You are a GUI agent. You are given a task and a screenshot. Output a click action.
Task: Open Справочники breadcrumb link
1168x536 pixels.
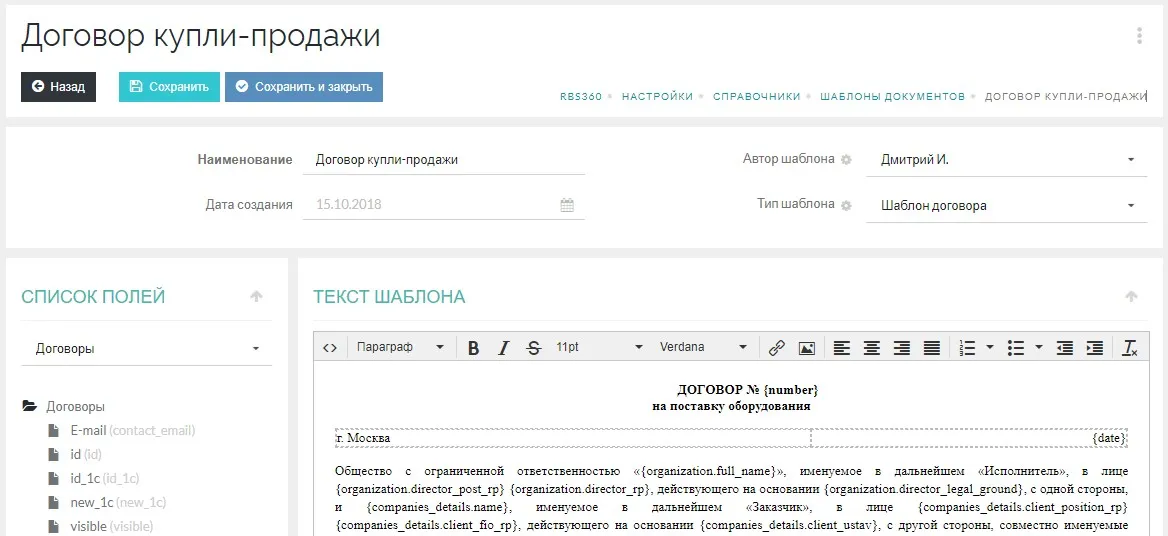click(x=756, y=97)
